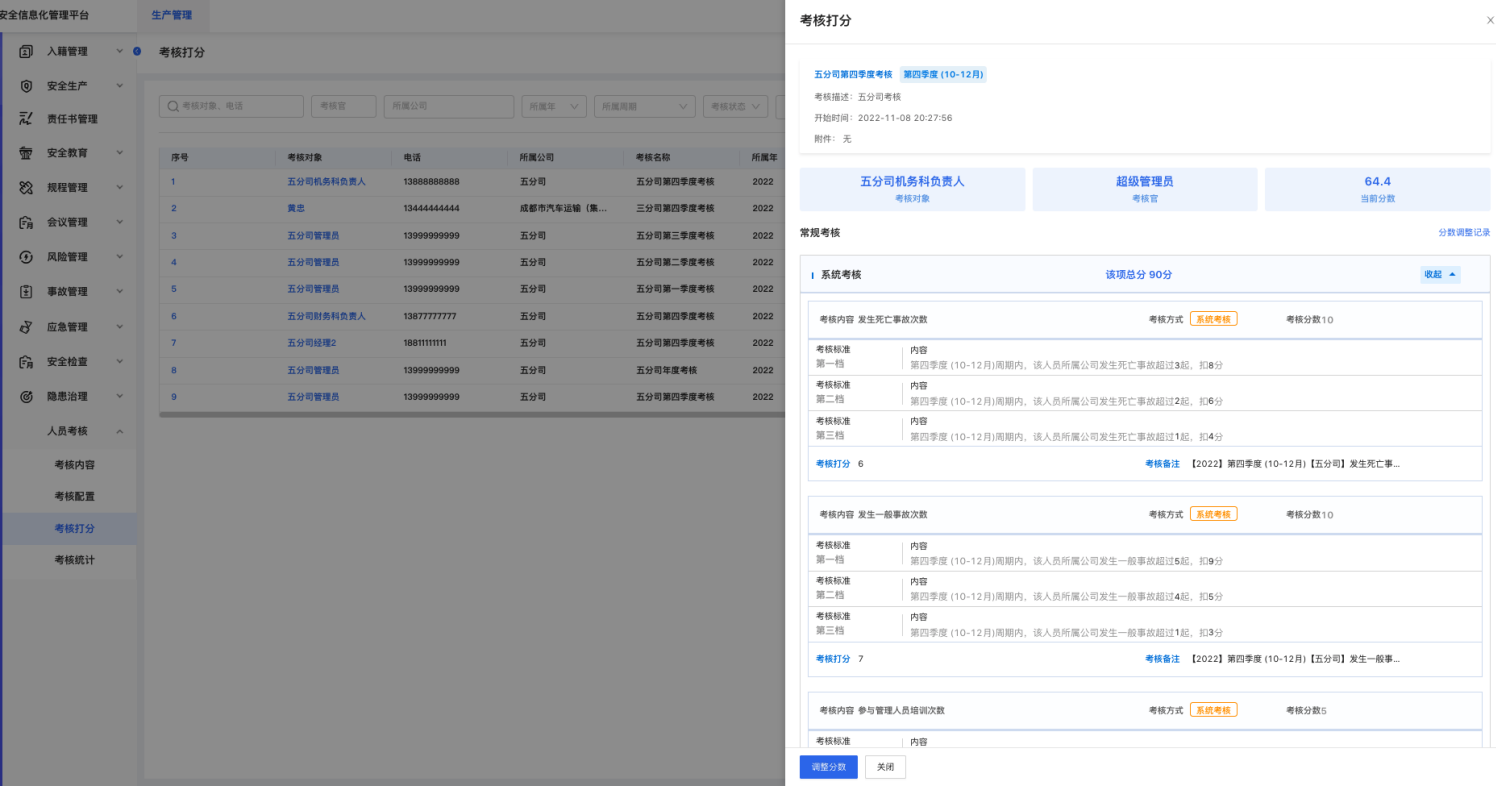
Task: Open the 所属周期 dropdown filter
Action: point(644,106)
